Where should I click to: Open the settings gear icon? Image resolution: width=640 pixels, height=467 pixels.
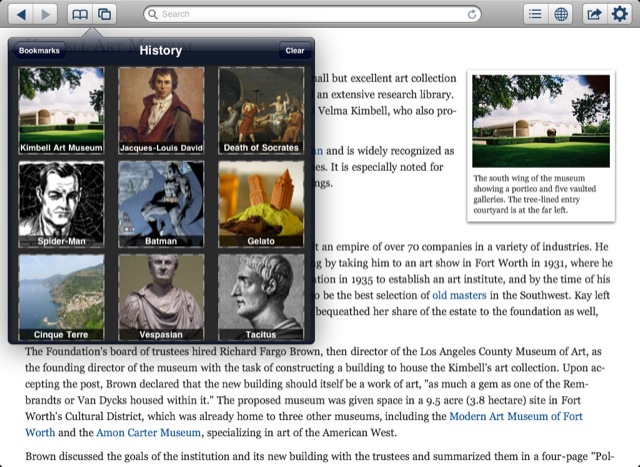620,14
